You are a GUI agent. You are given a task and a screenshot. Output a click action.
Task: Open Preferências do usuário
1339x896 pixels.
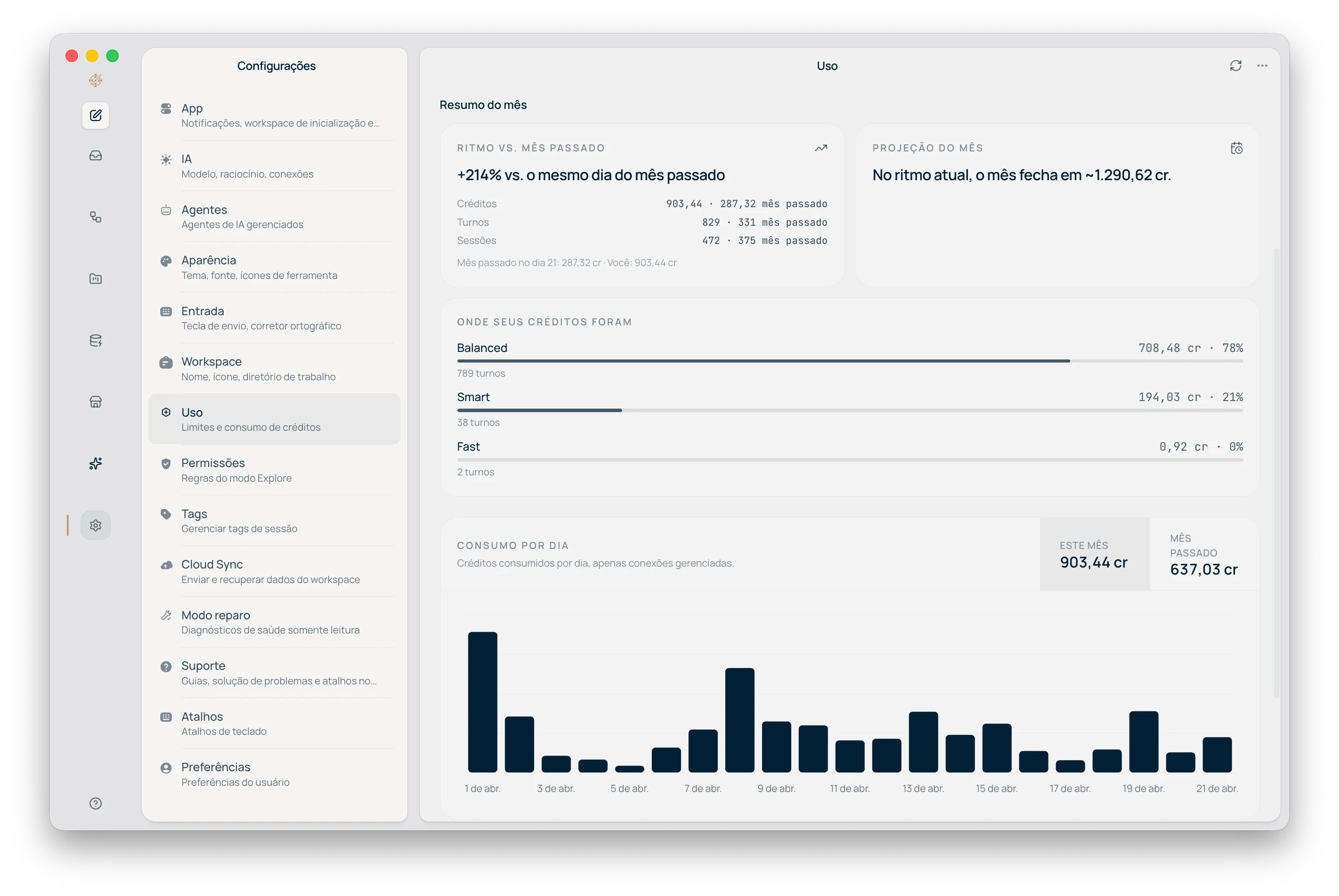275,774
